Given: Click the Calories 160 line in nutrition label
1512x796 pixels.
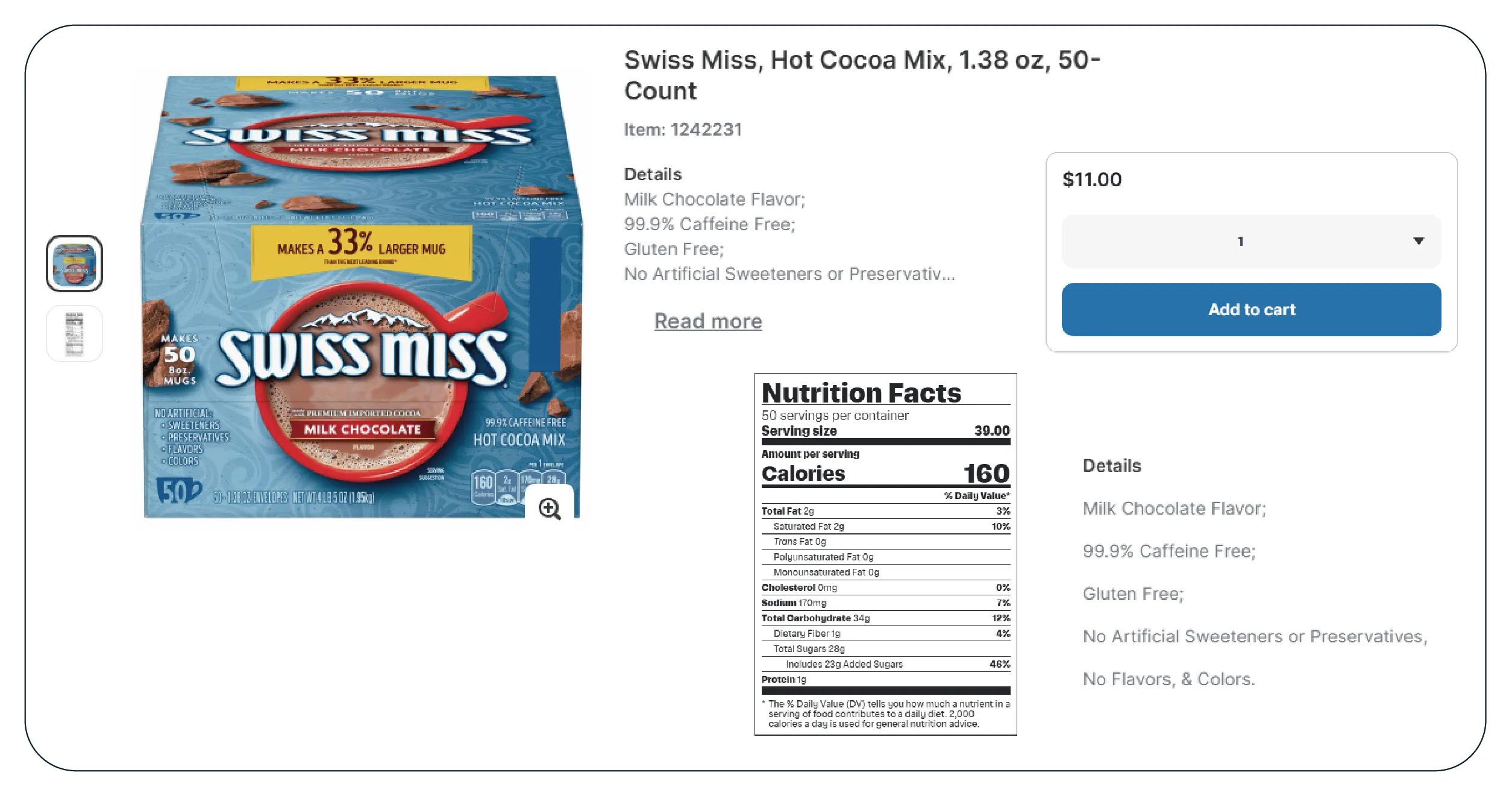Looking at the screenshot, I should (885, 474).
